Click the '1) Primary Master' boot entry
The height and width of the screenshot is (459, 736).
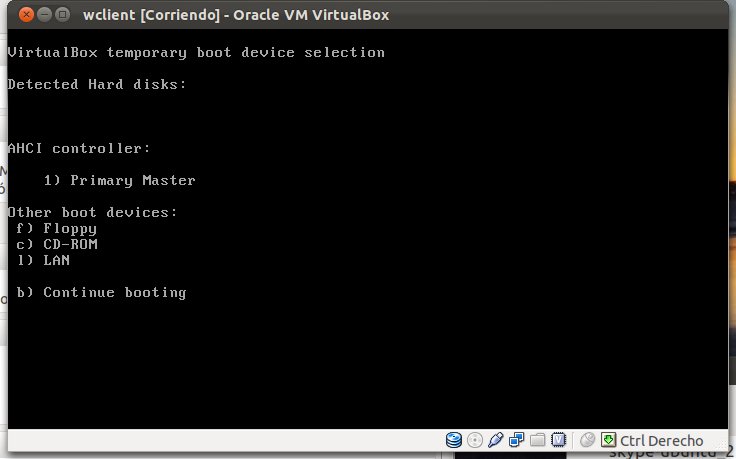(x=120, y=180)
